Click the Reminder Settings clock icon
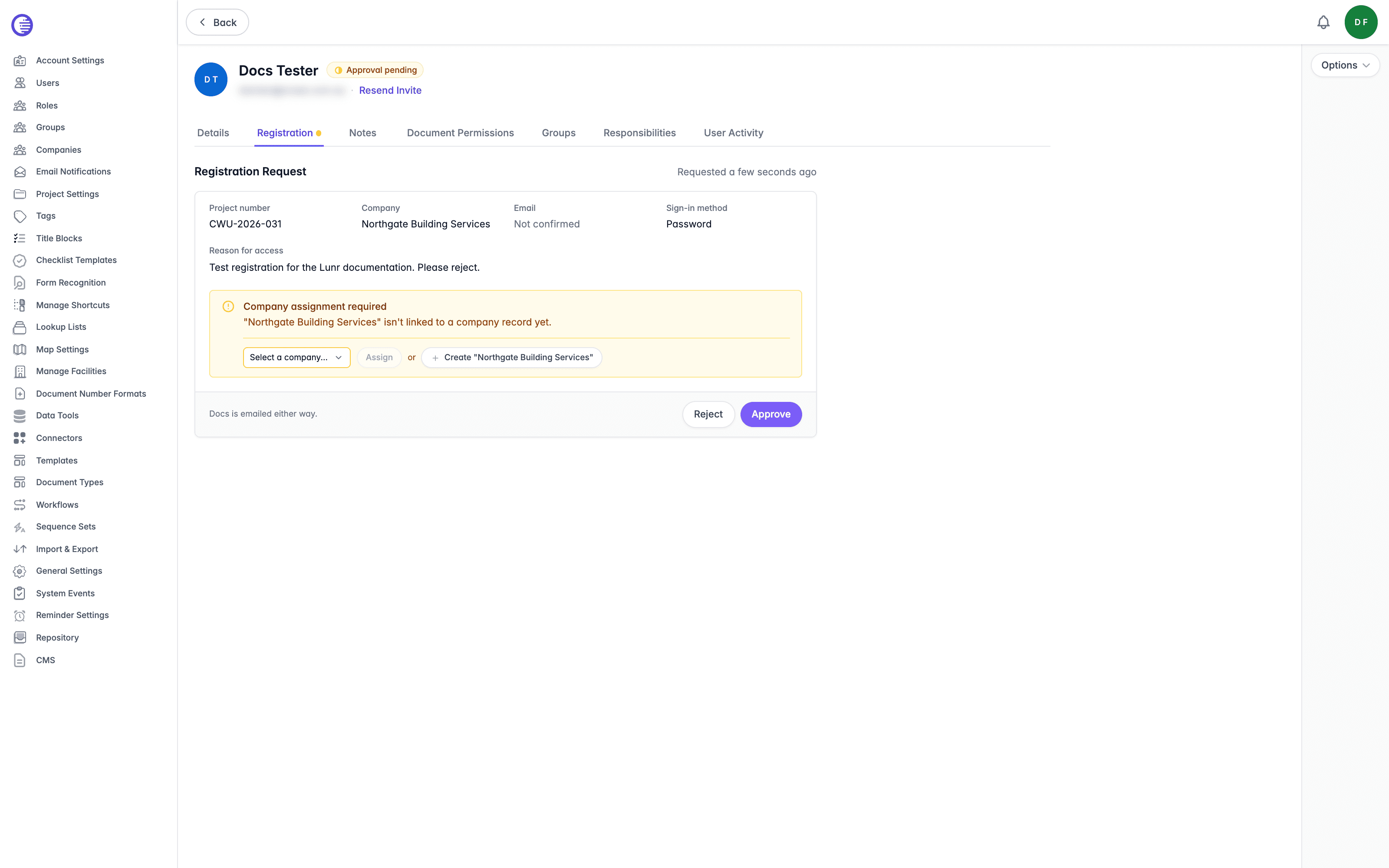 20,615
